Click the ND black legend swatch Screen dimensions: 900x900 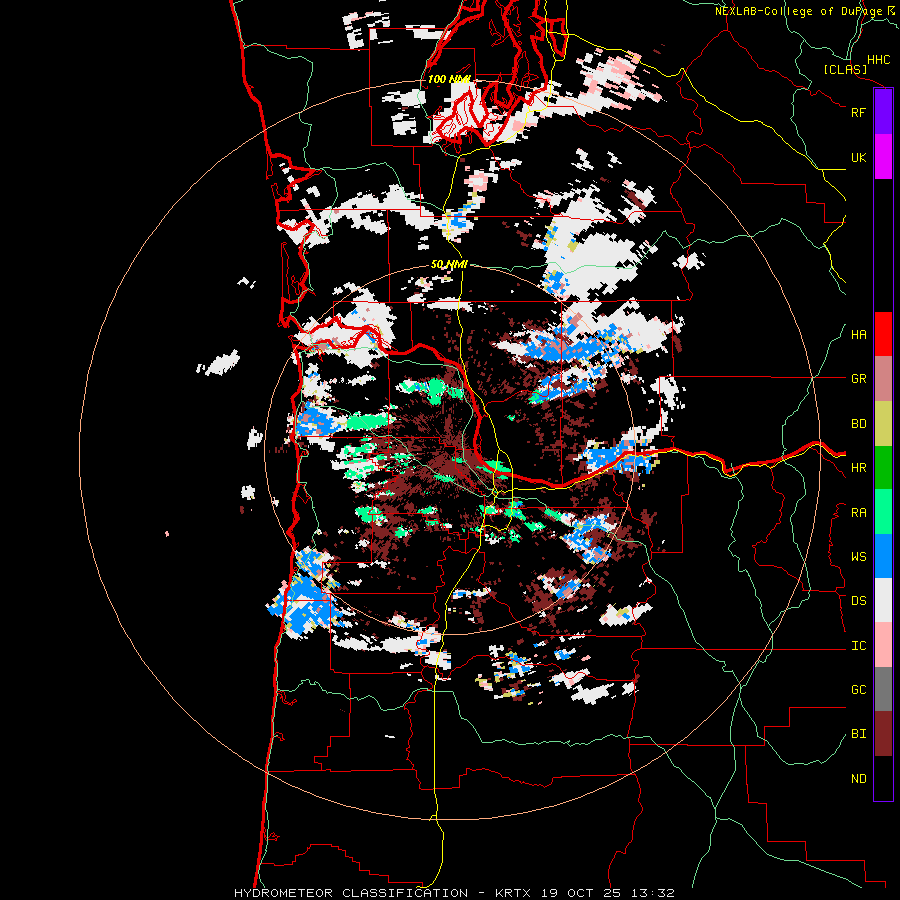(x=883, y=778)
